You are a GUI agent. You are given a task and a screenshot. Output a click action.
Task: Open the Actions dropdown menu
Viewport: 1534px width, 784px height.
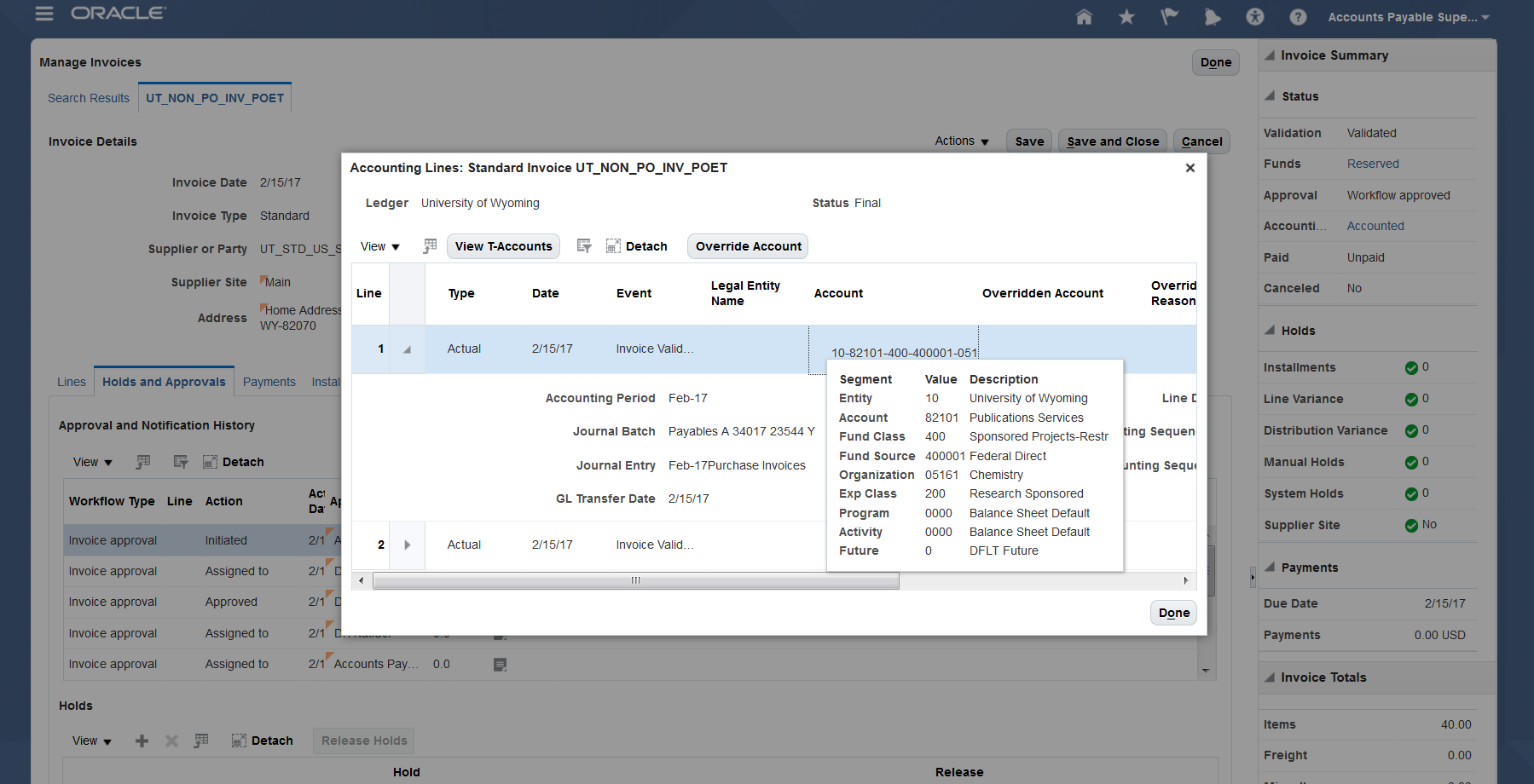click(x=962, y=141)
